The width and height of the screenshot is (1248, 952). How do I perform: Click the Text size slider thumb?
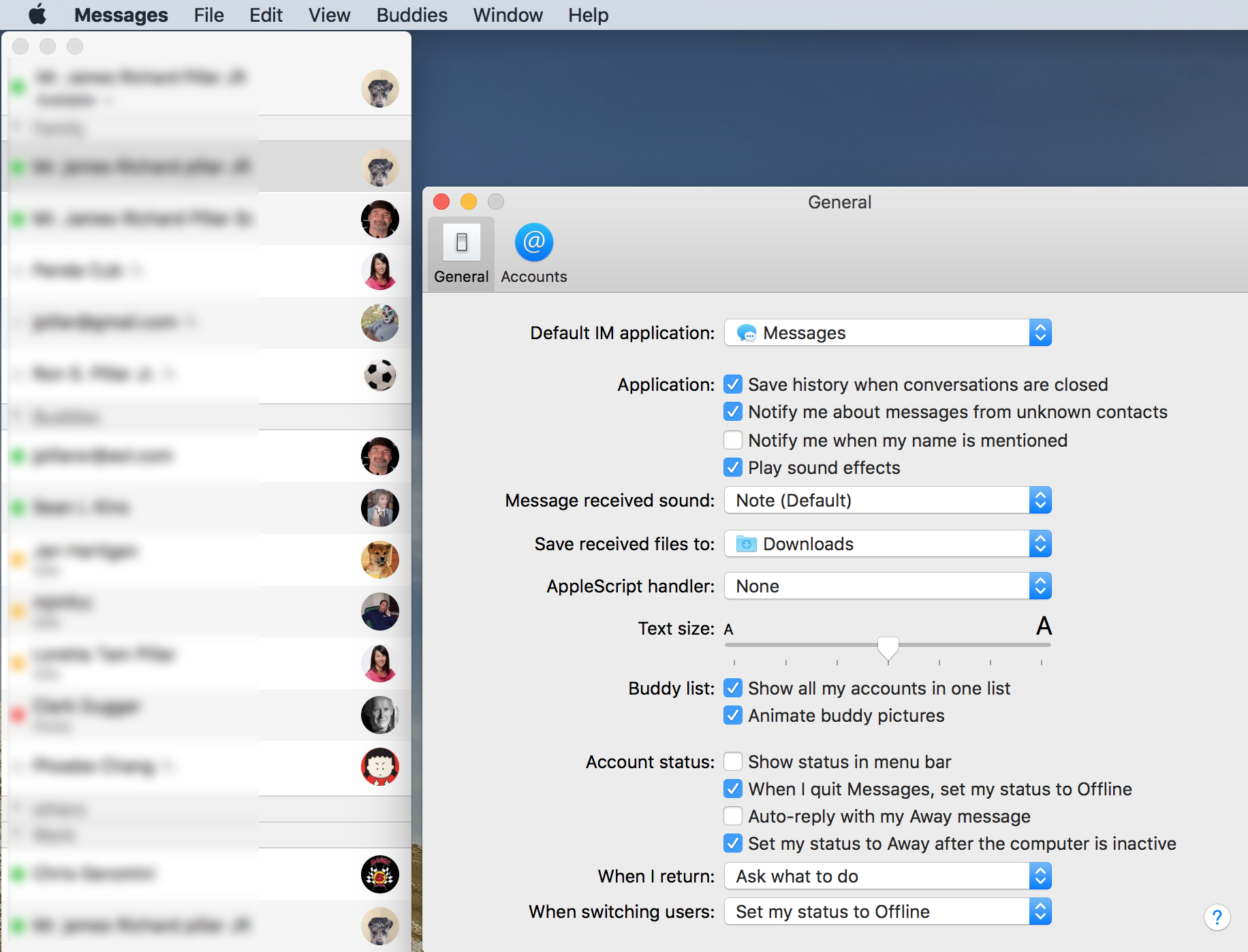tap(888, 648)
